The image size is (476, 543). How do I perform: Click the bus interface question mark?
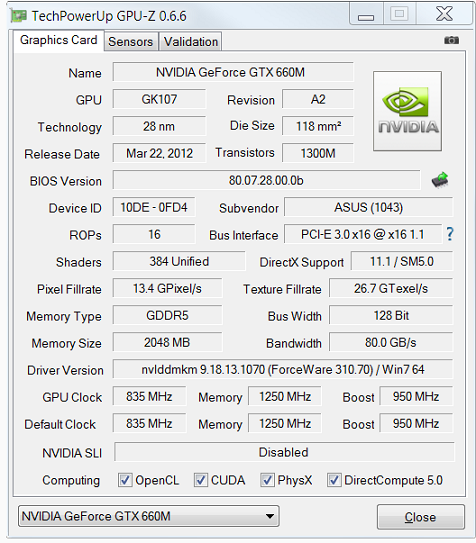click(x=449, y=234)
